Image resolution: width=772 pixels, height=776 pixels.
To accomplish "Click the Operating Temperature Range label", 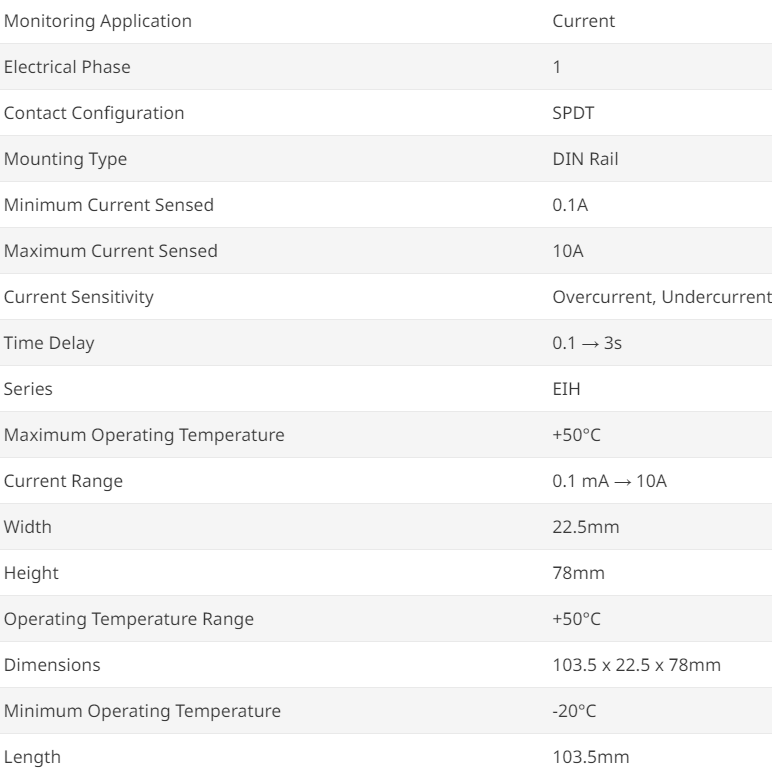I will [x=129, y=619].
